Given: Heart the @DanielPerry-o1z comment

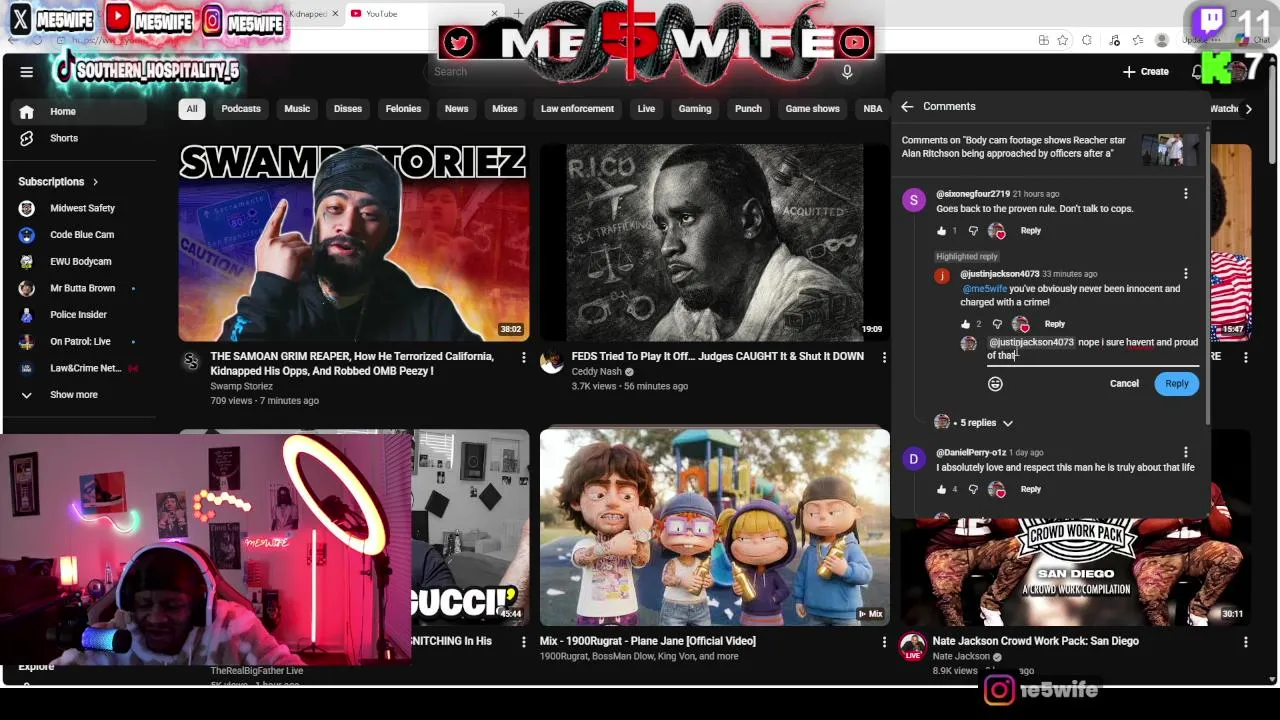Looking at the screenshot, I should tap(997, 489).
